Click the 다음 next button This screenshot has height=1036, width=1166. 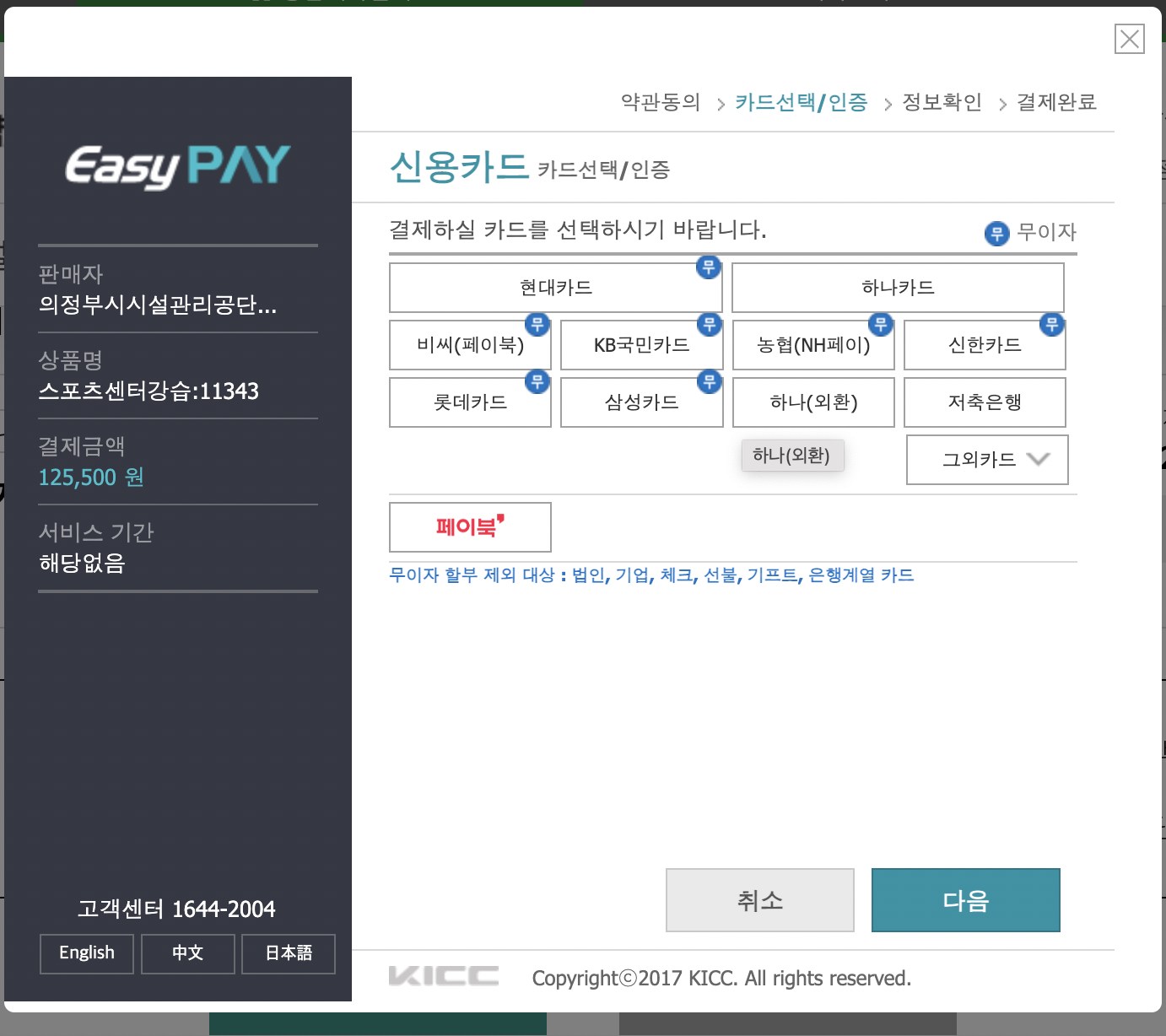pos(966,900)
